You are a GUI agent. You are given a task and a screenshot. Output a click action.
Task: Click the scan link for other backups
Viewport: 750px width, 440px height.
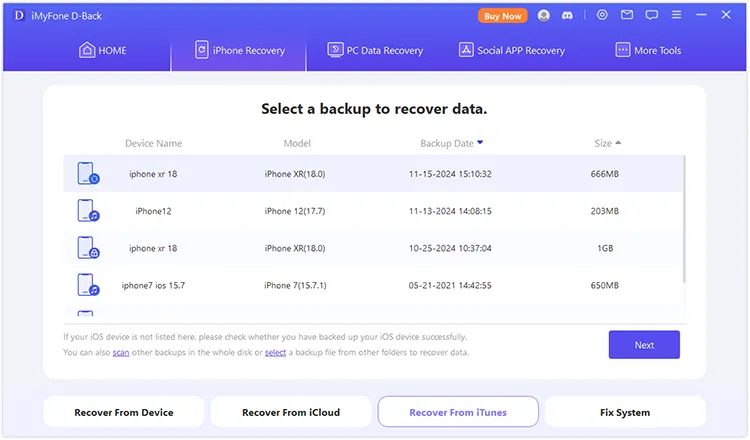click(121, 352)
